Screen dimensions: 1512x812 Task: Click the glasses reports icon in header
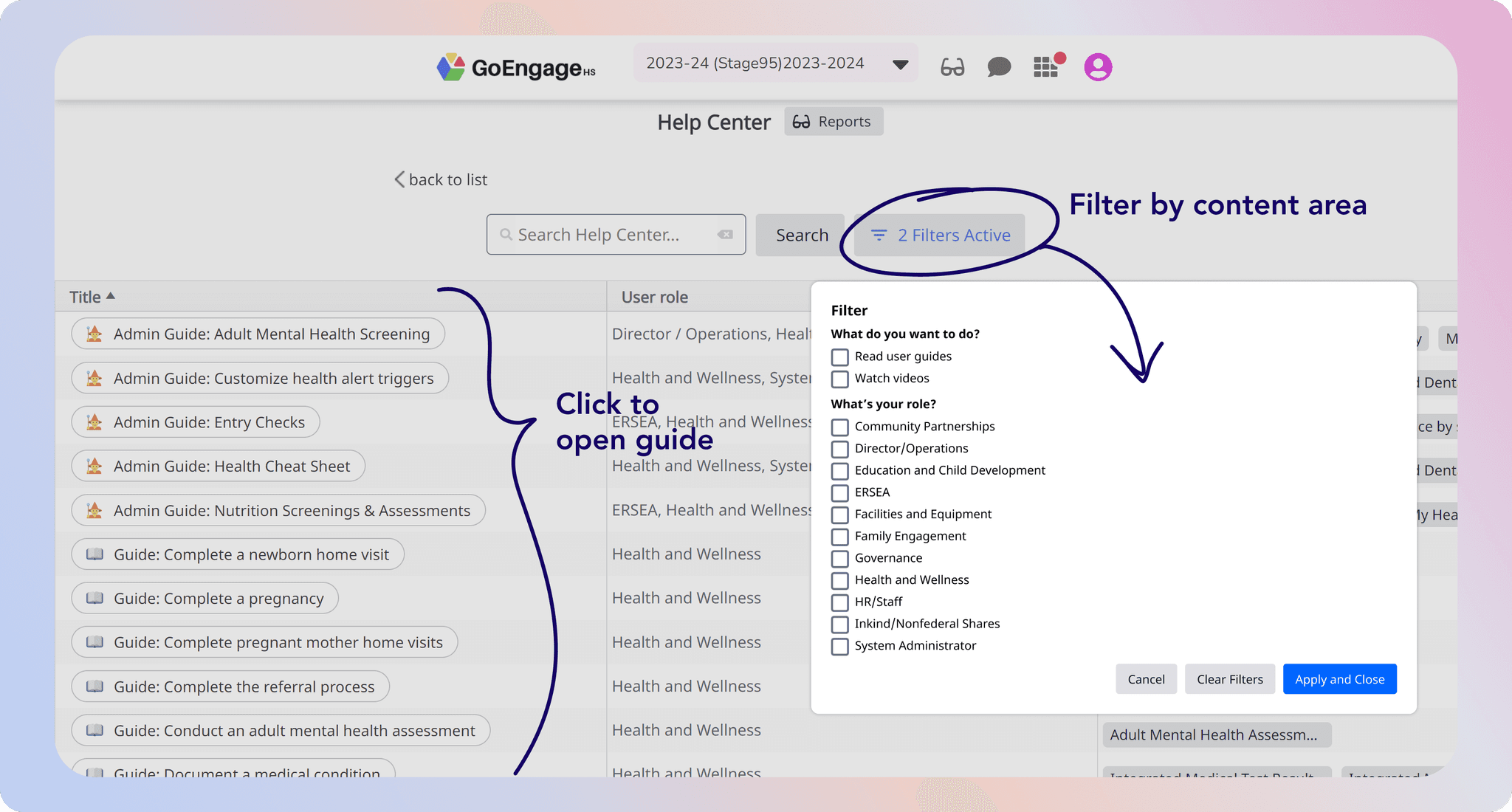952,67
